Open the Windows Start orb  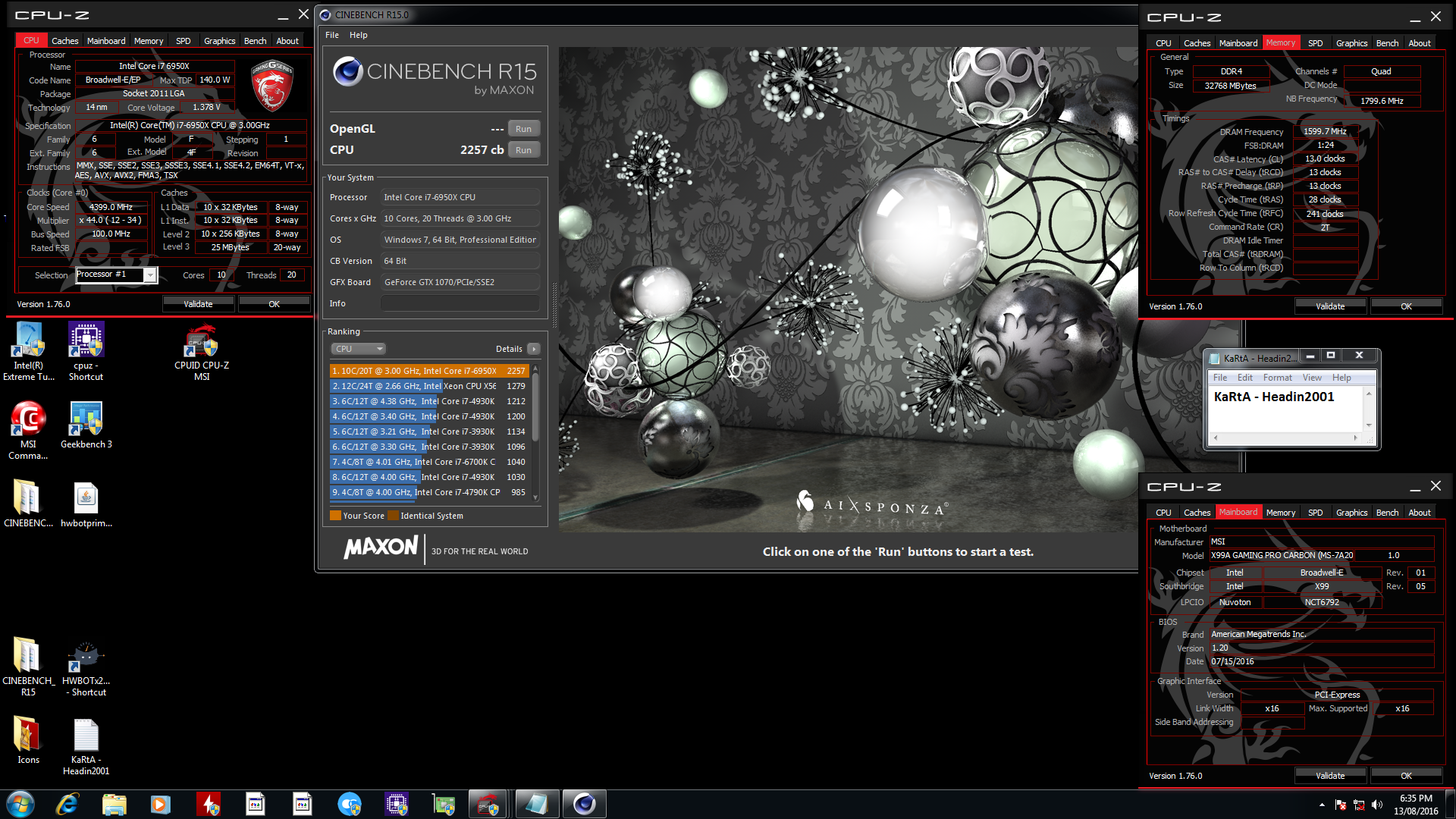click(20, 804)
